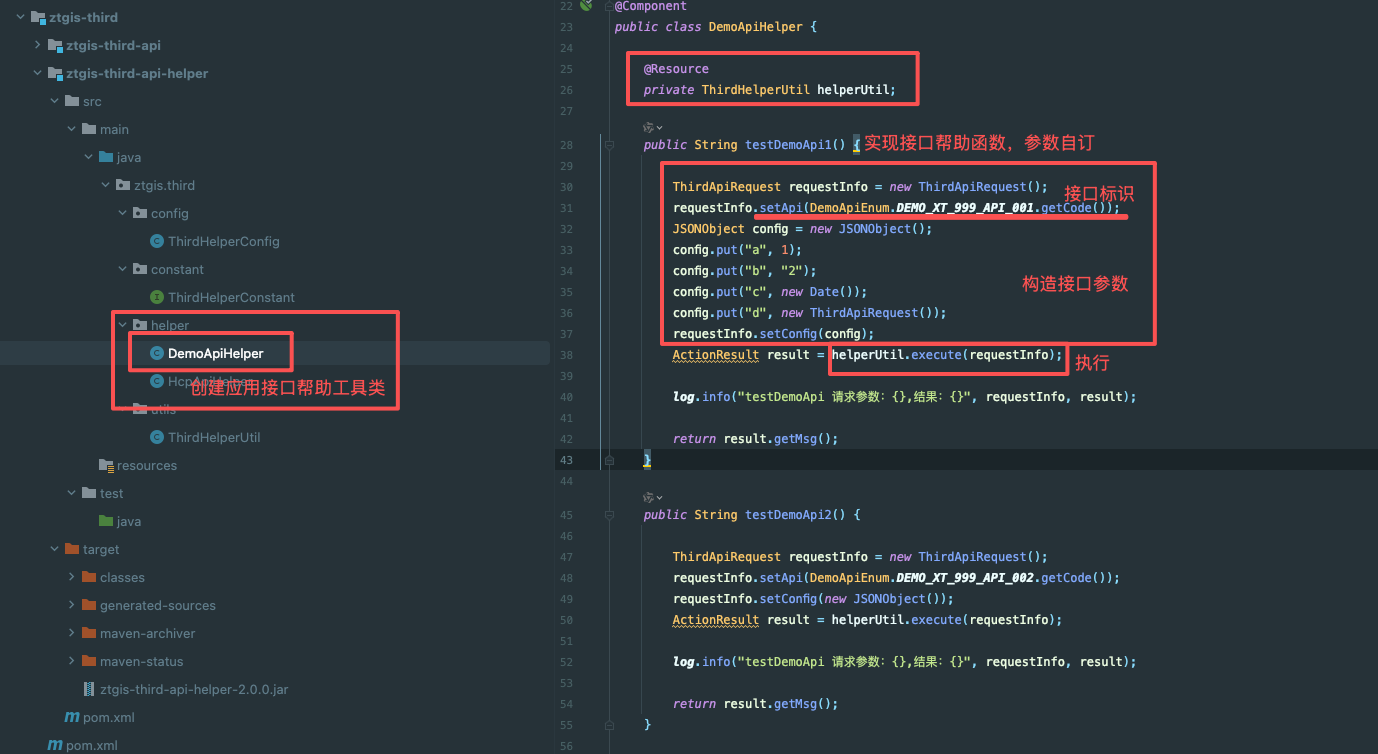Click the green java test folder icon

(106, 521)
